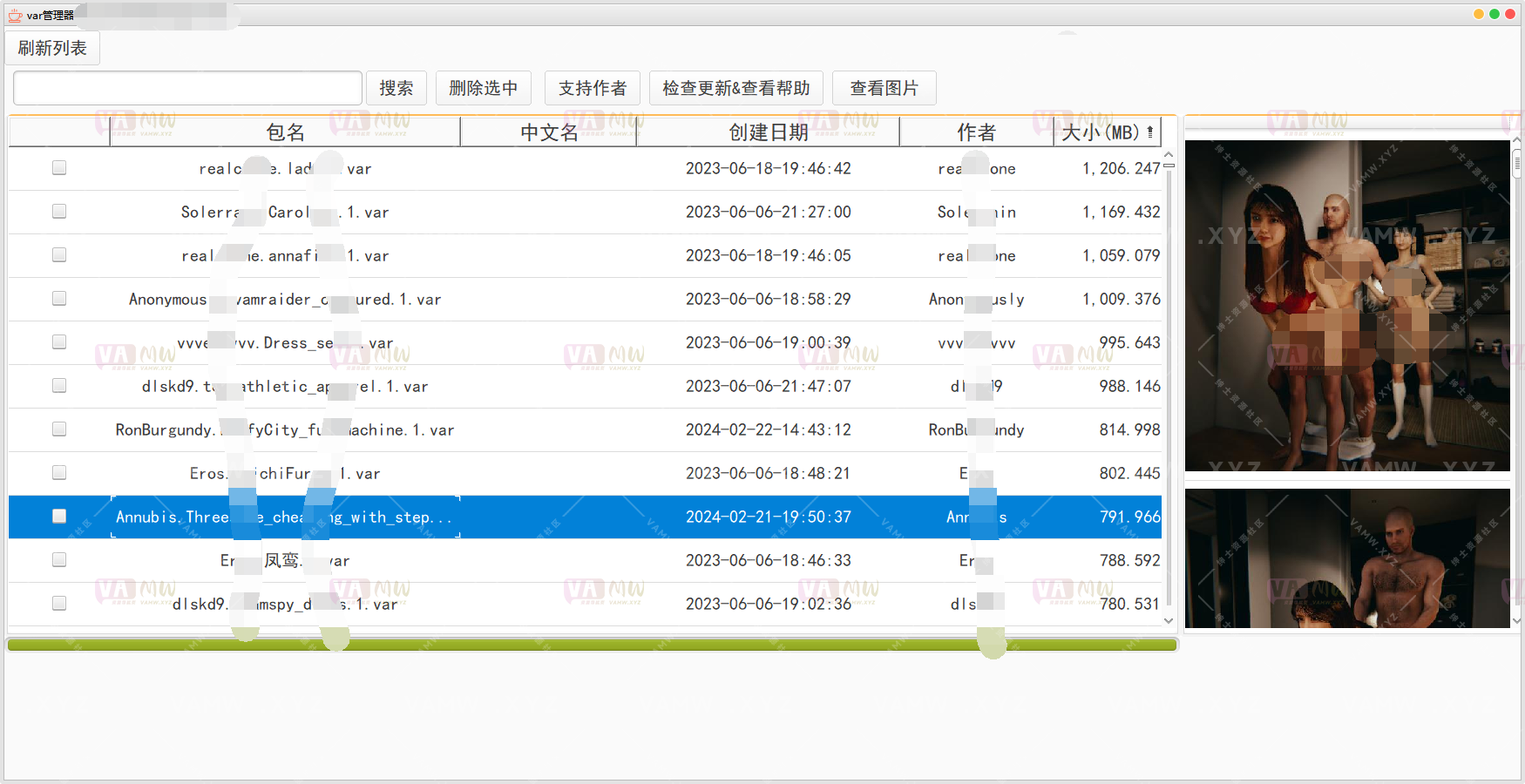Open 检查更新&查看帮助
The height and width of the screenshot is (784, 1525).
736,87
